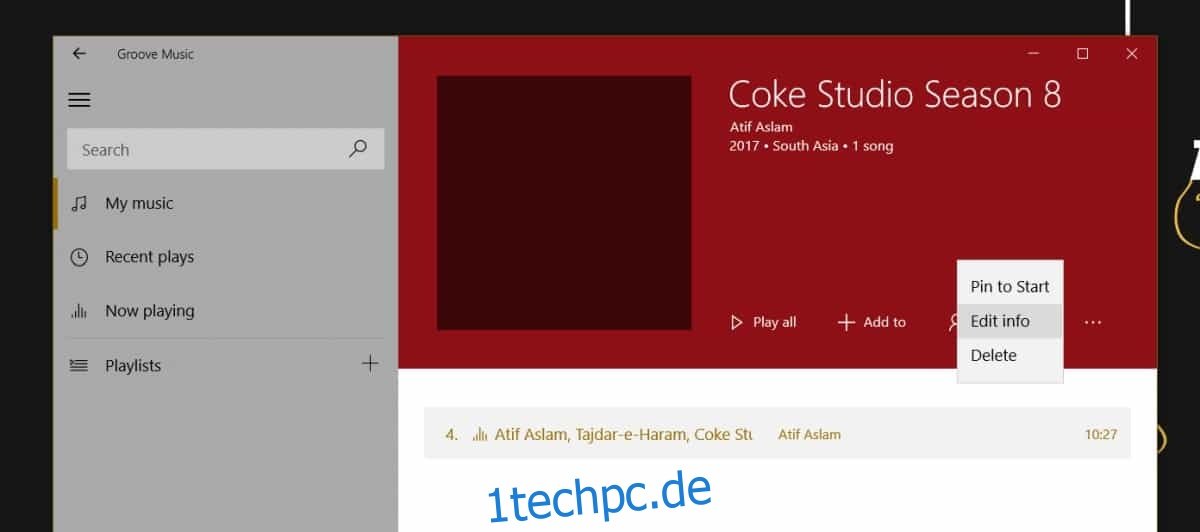The width and height of the screenshot is (1200, 532).
Task: Open the hamburger navigation menu
Action: (79, 100)
